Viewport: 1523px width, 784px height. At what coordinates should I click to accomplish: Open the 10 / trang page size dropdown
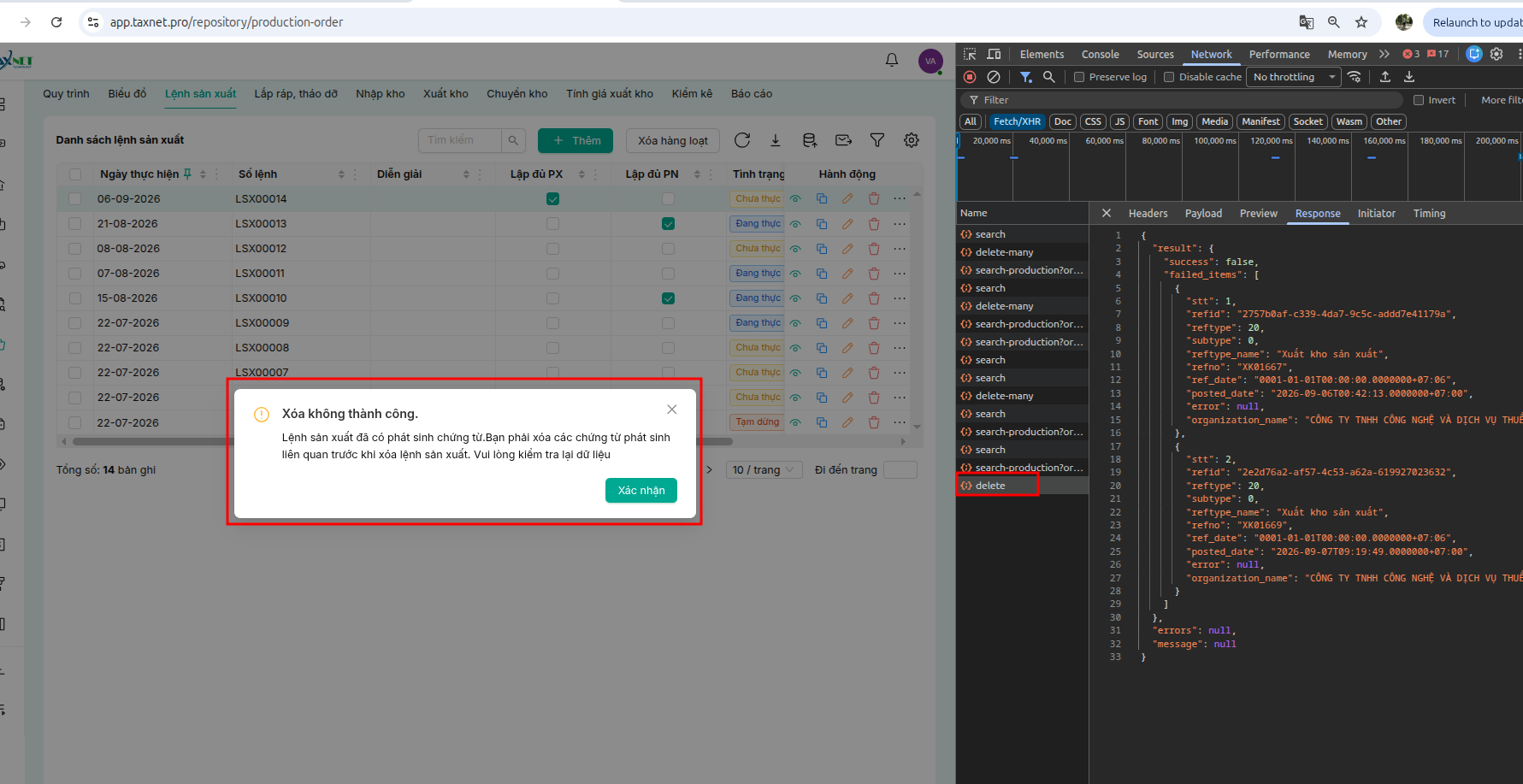[764, 469]
